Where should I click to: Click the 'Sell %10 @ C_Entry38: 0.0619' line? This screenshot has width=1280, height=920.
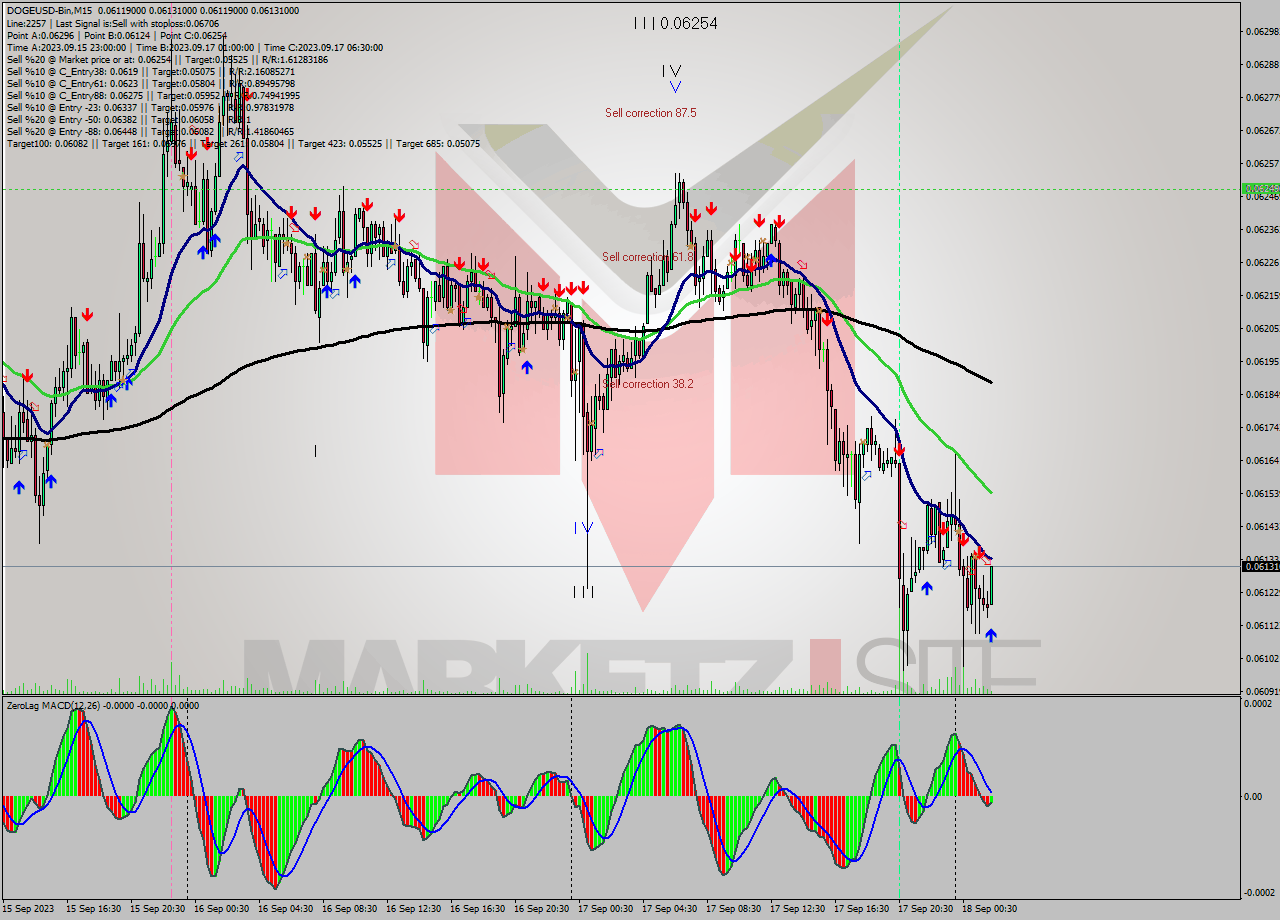[150, 71]
